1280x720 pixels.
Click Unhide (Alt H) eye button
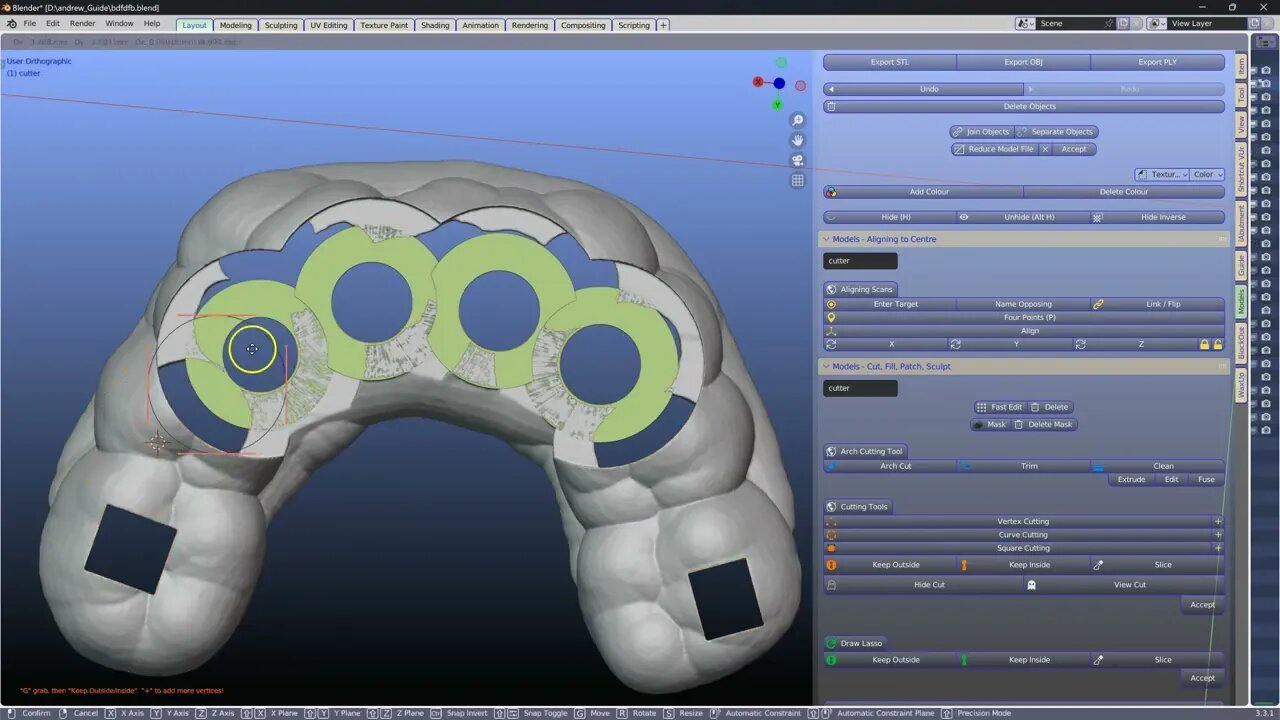[1024, 217]
